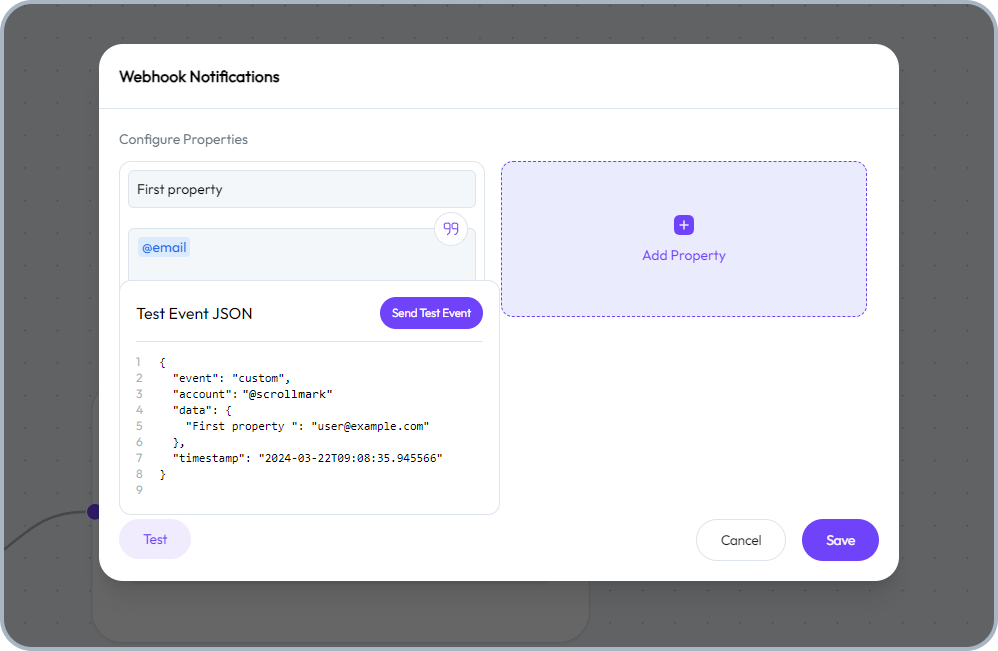Cancel the webhook configuration dialog

(740, 539)
